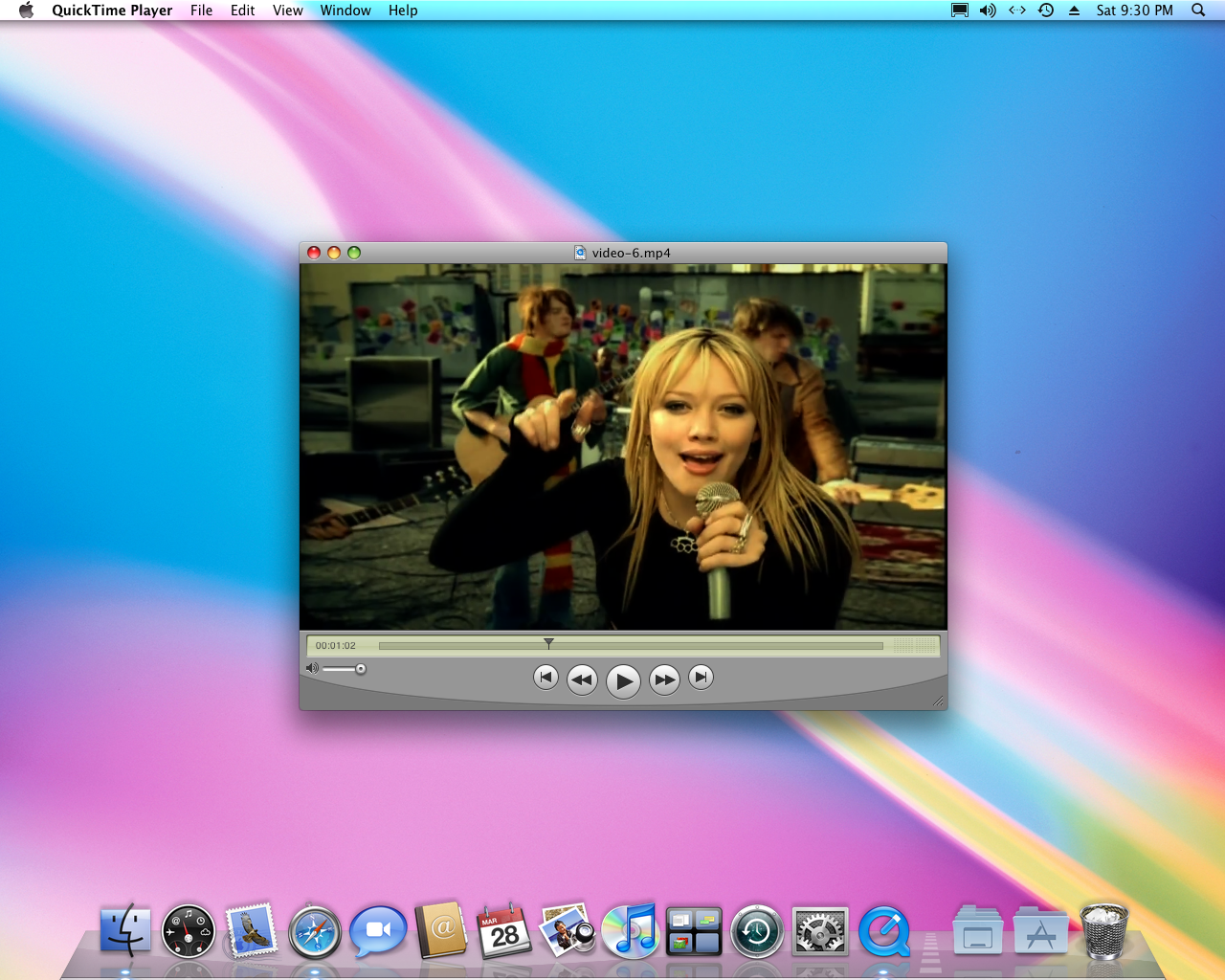
Task: Open the Applications stack in the Dock
Action: (1041, 931)
